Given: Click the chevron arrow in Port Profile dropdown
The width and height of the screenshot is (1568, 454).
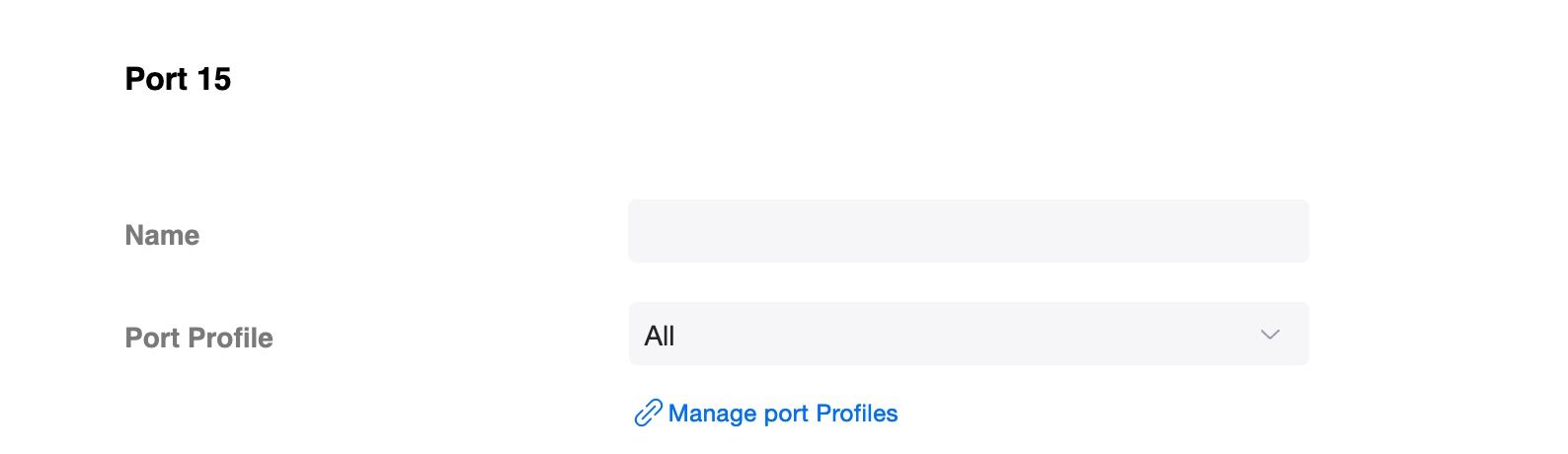Looking at the screenshot, I should (x=1270, y=335).
